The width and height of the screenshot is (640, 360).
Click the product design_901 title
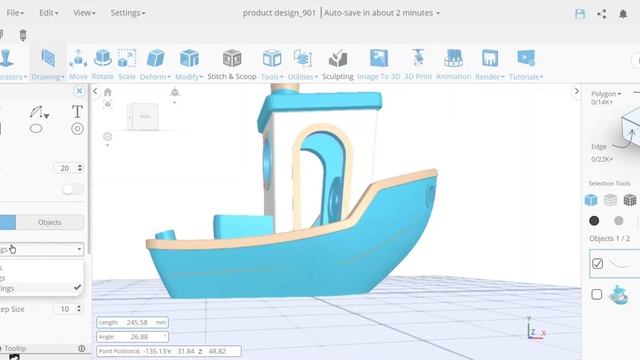(x=279, y=13)
